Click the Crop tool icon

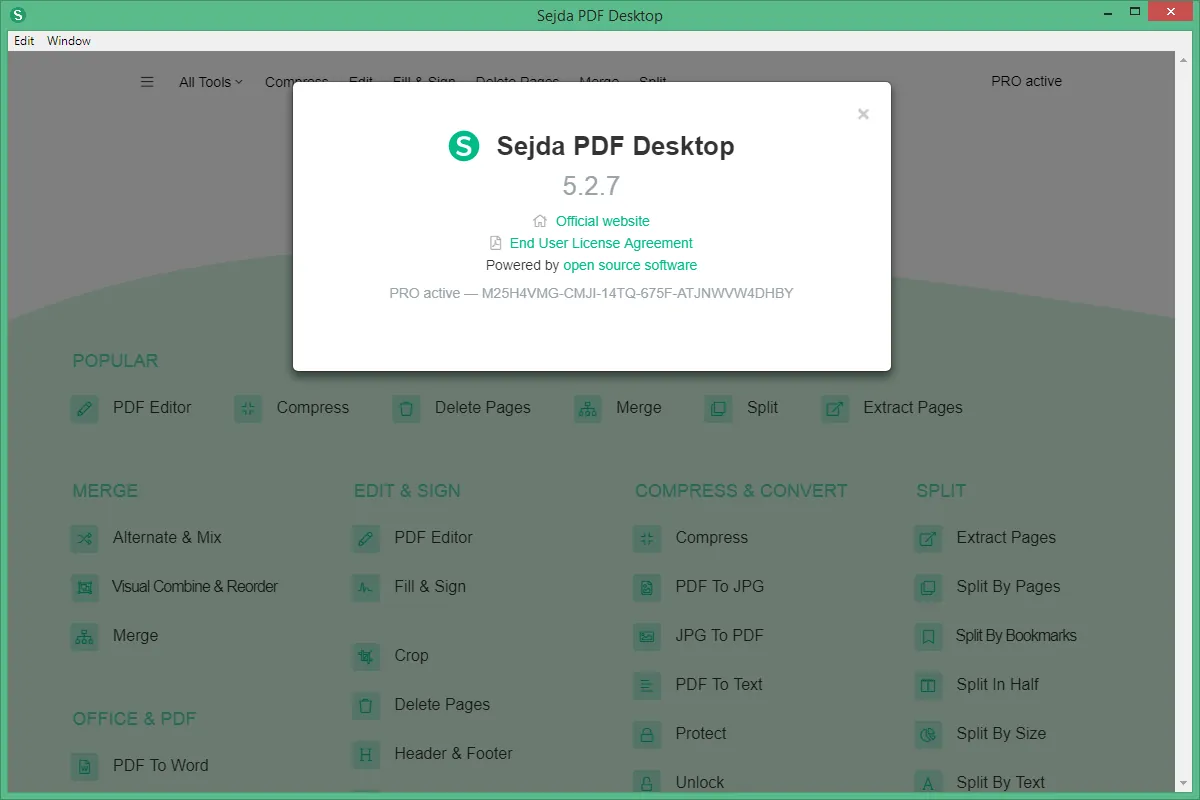click(366, 656)
